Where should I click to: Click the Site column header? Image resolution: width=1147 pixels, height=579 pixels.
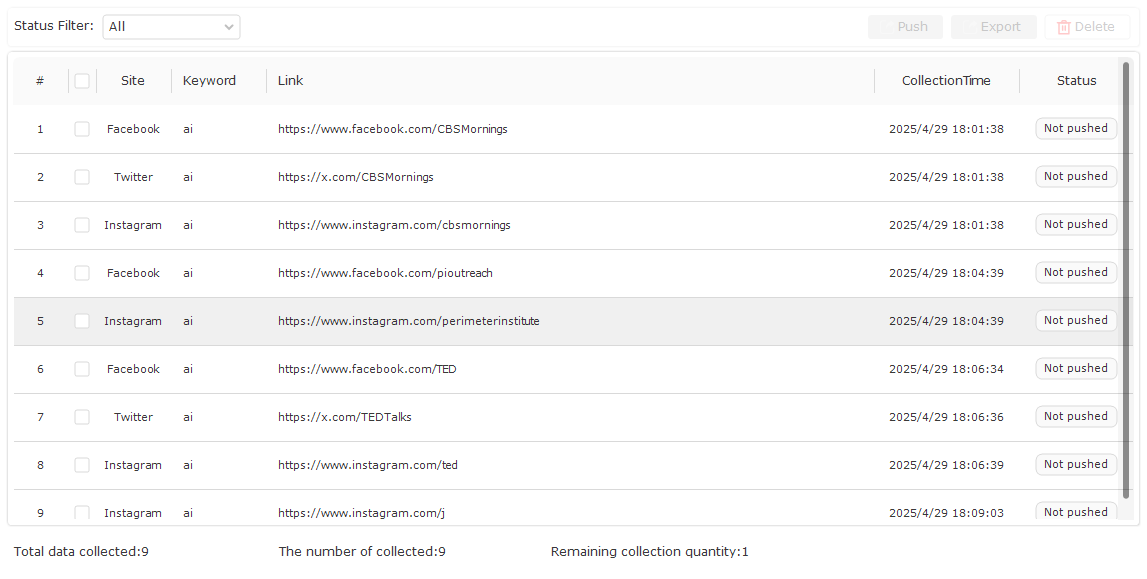132,81
